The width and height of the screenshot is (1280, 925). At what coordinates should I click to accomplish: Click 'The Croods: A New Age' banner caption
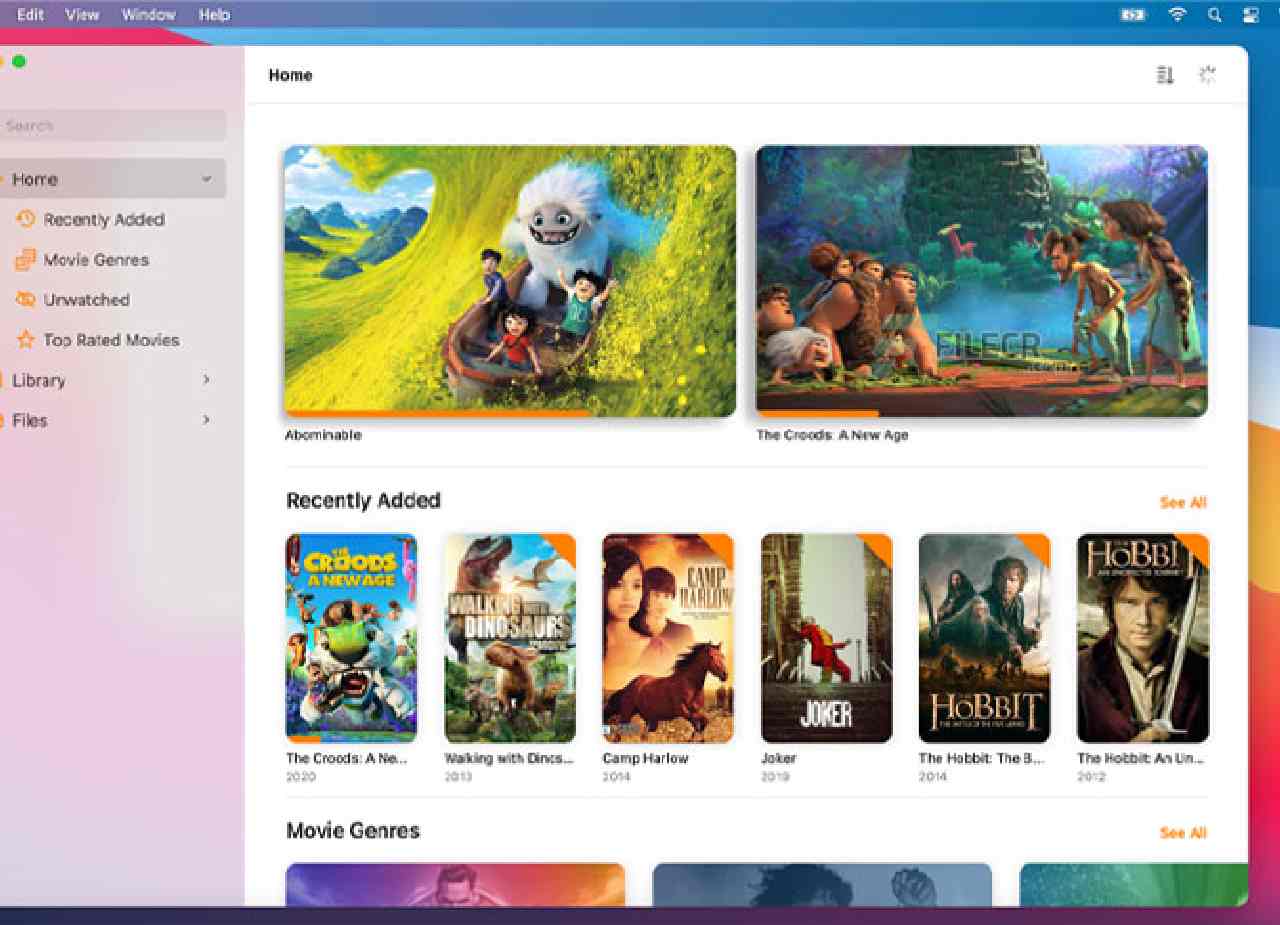point(832,435)
